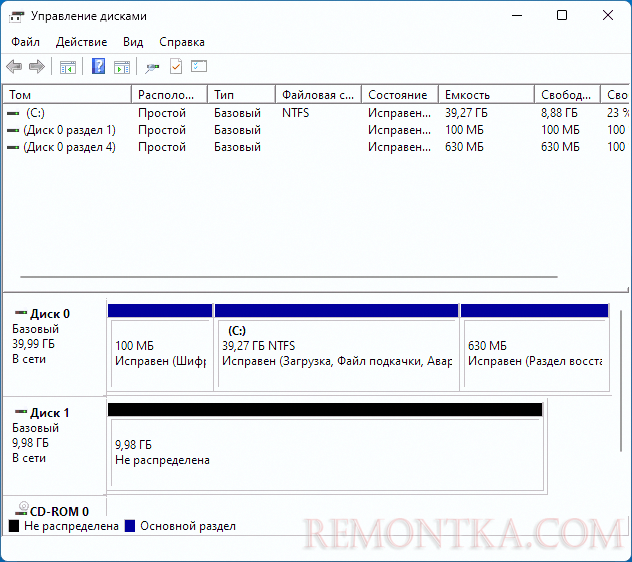Click the volume icon of (C:) row
The width and height of the screenshot is (632, 562).
13,113
